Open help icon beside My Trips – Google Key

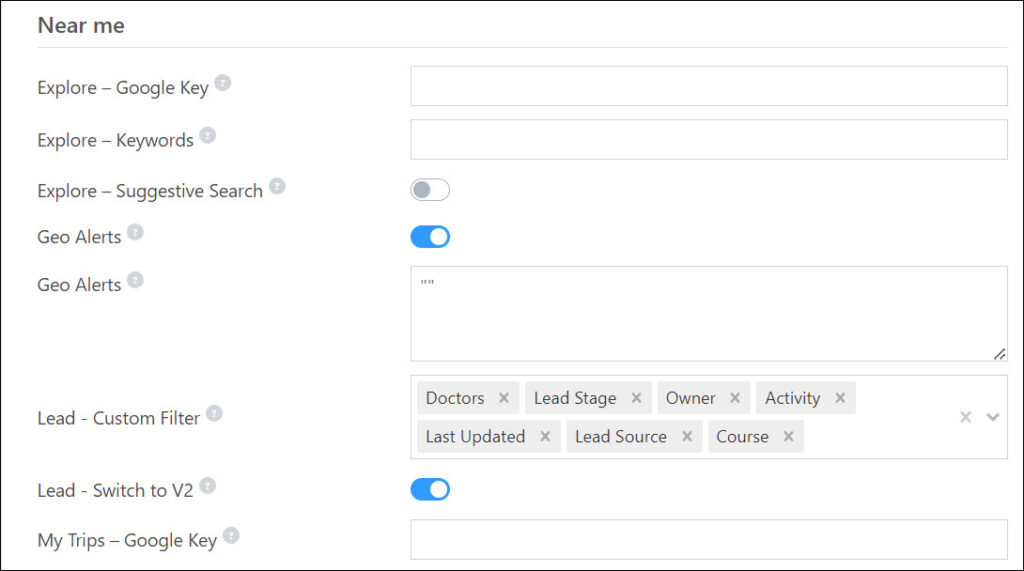[231, 536]
